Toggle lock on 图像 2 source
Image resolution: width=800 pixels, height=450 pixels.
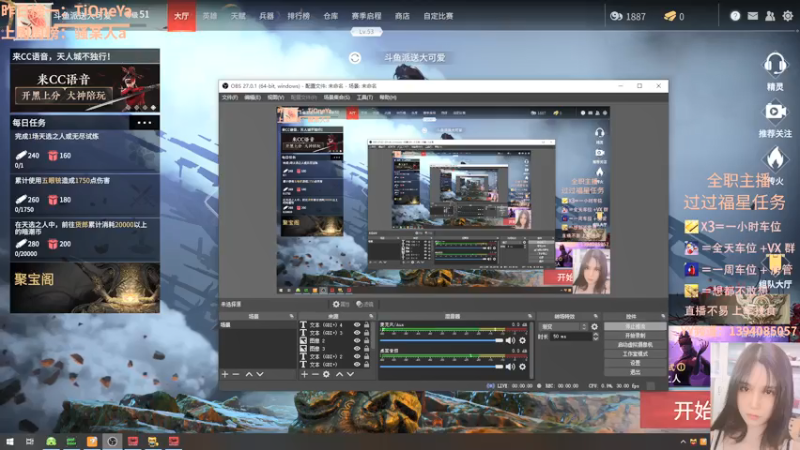366,341
